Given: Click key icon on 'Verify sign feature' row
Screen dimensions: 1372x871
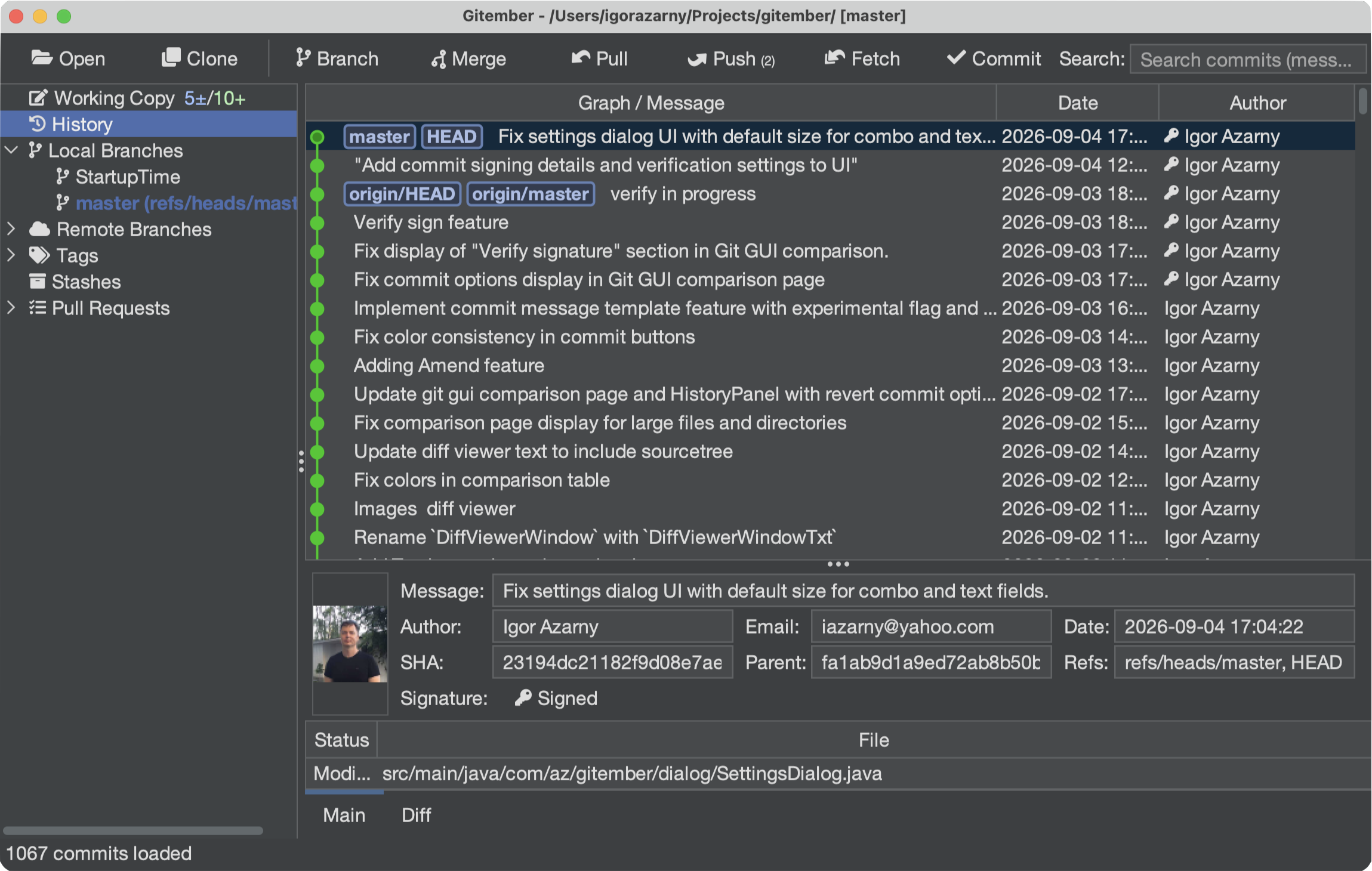Looking at the screenshot, I should [1171, 222].
